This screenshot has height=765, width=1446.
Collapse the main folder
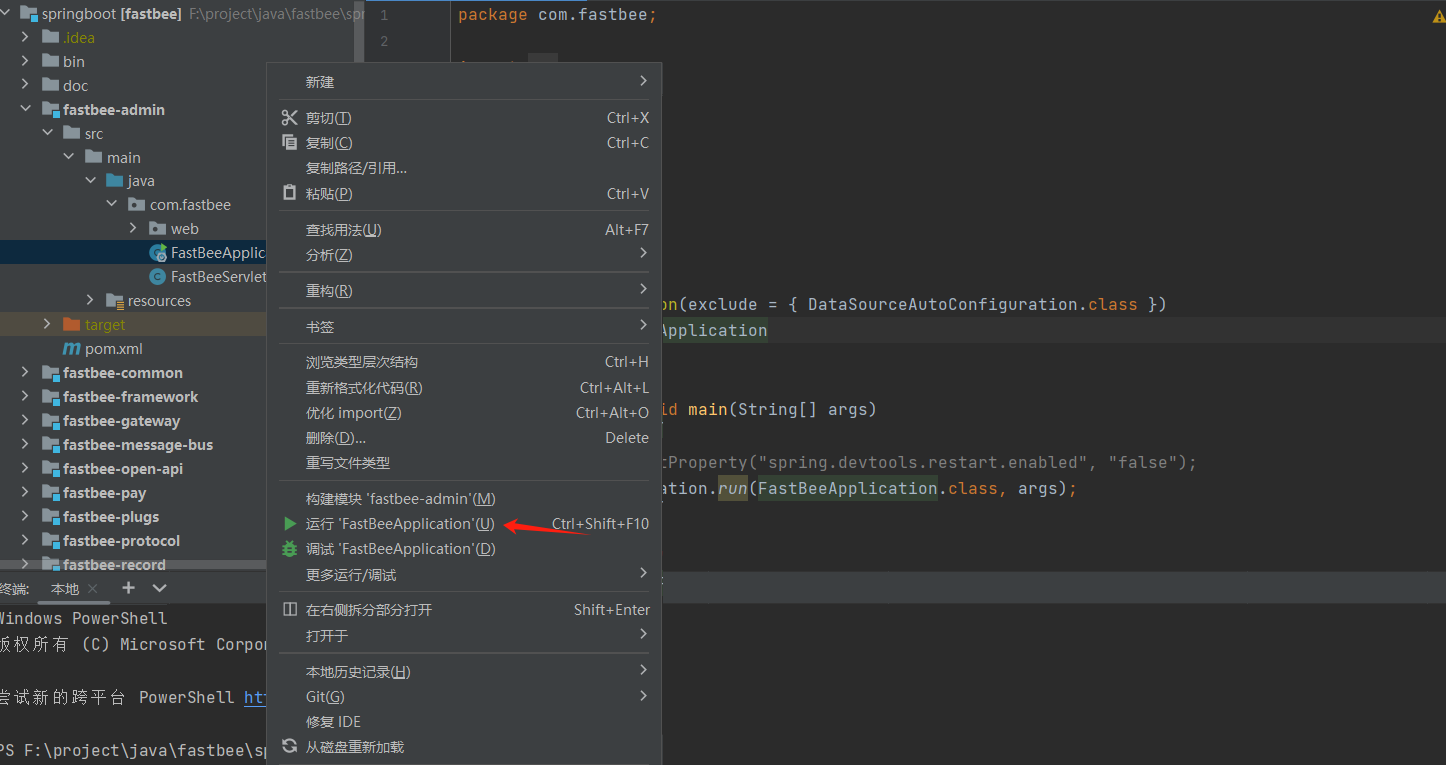69,157
